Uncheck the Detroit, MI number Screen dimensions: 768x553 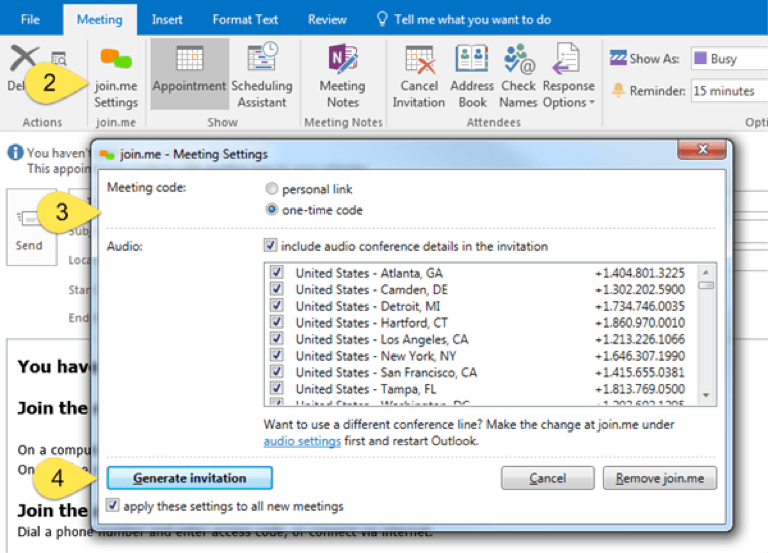(x=277, y=305)
